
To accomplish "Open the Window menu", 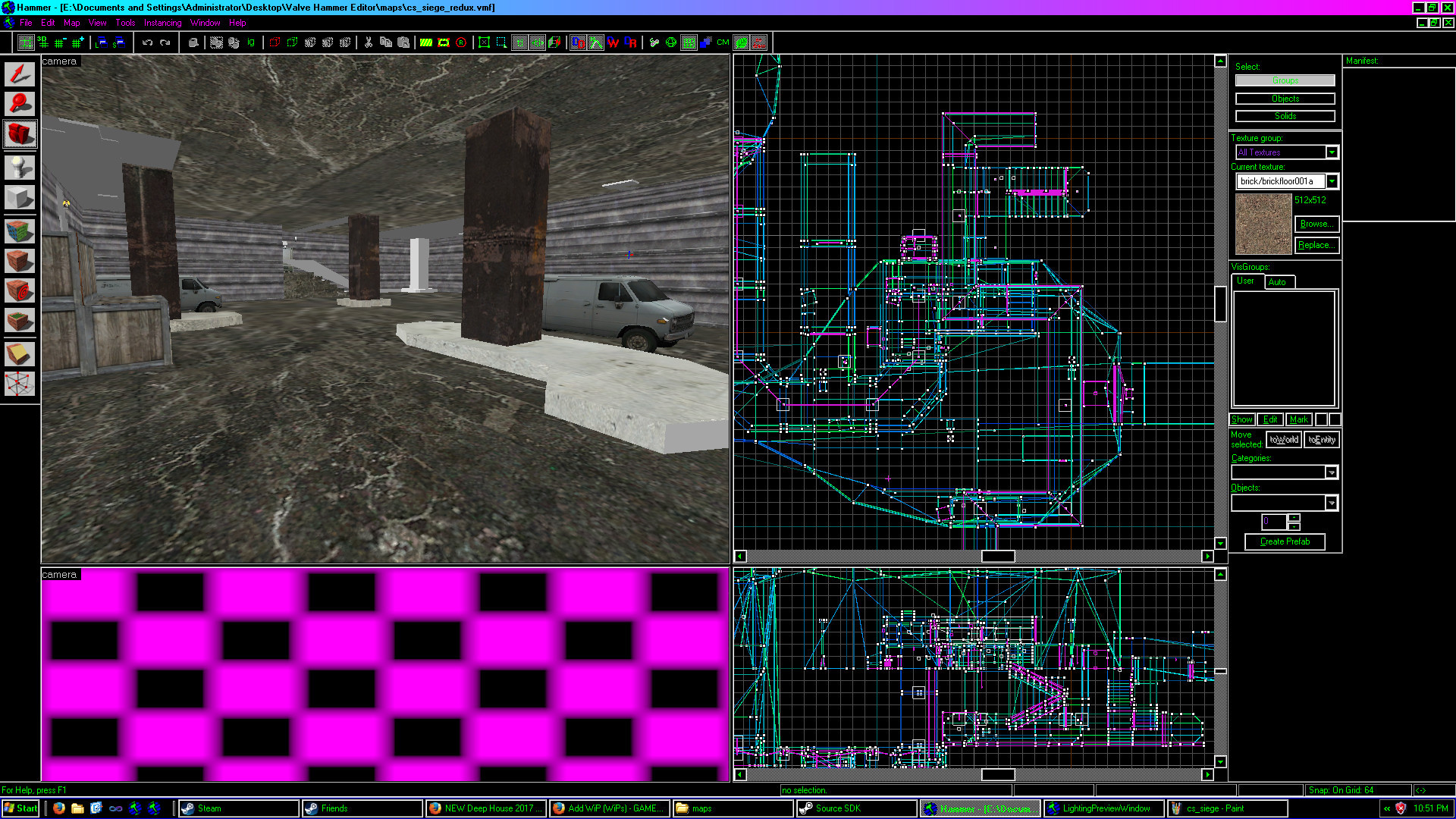I will (x=205, y=23).
